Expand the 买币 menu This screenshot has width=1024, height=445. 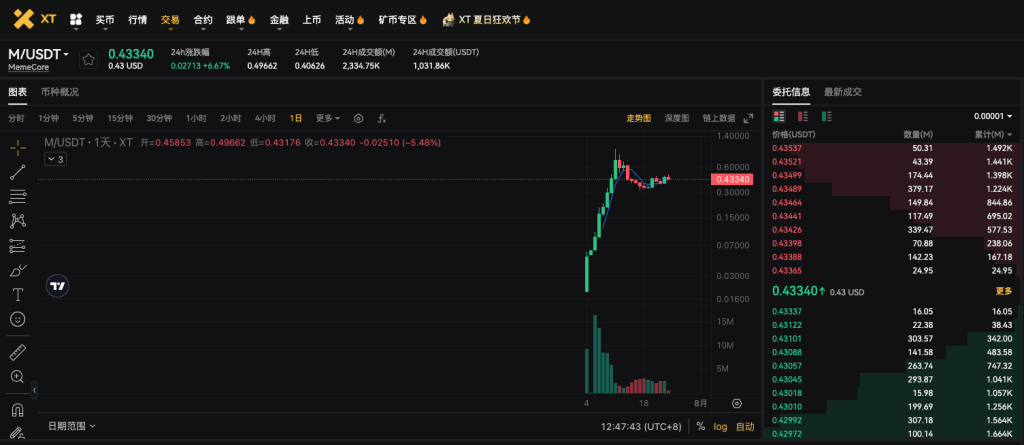click(x=104, y=20)
